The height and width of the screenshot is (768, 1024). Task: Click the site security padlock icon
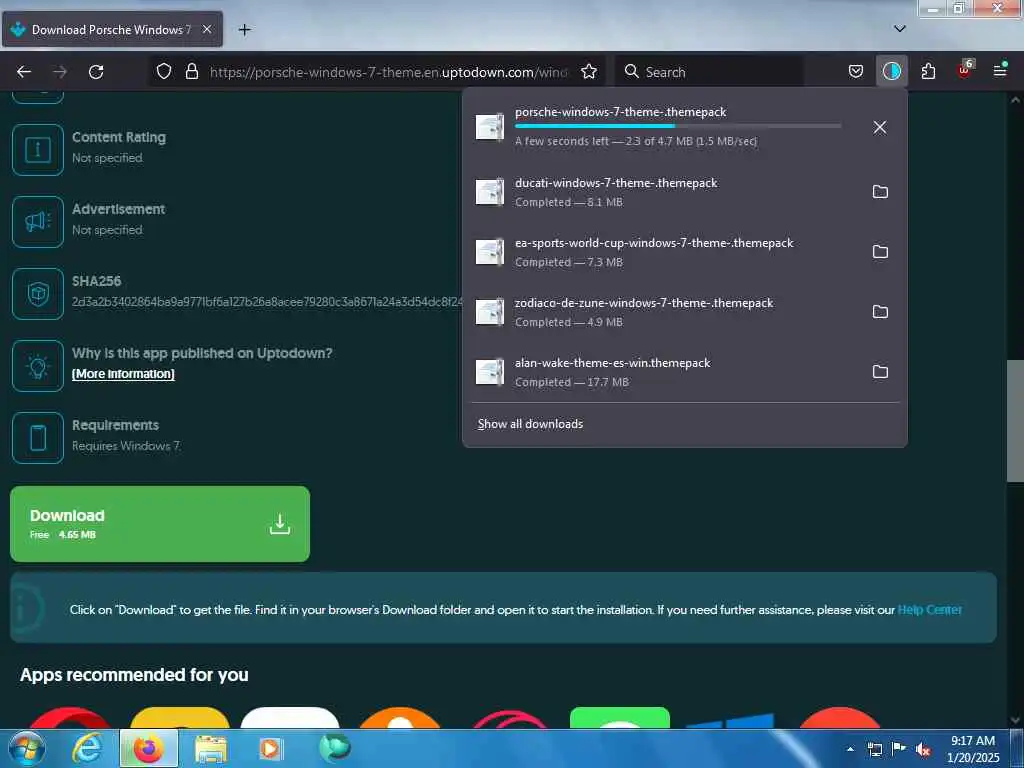pyautogui.click(x=191, y=71)
